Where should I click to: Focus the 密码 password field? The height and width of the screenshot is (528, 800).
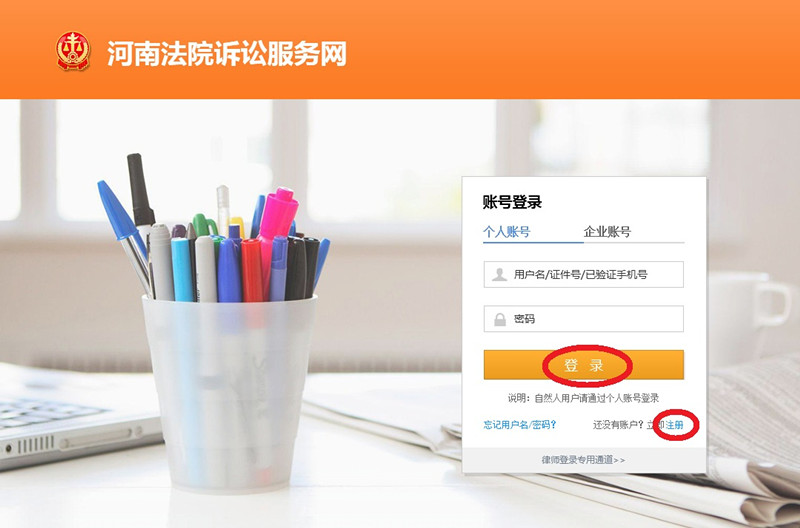coord(584,319)
